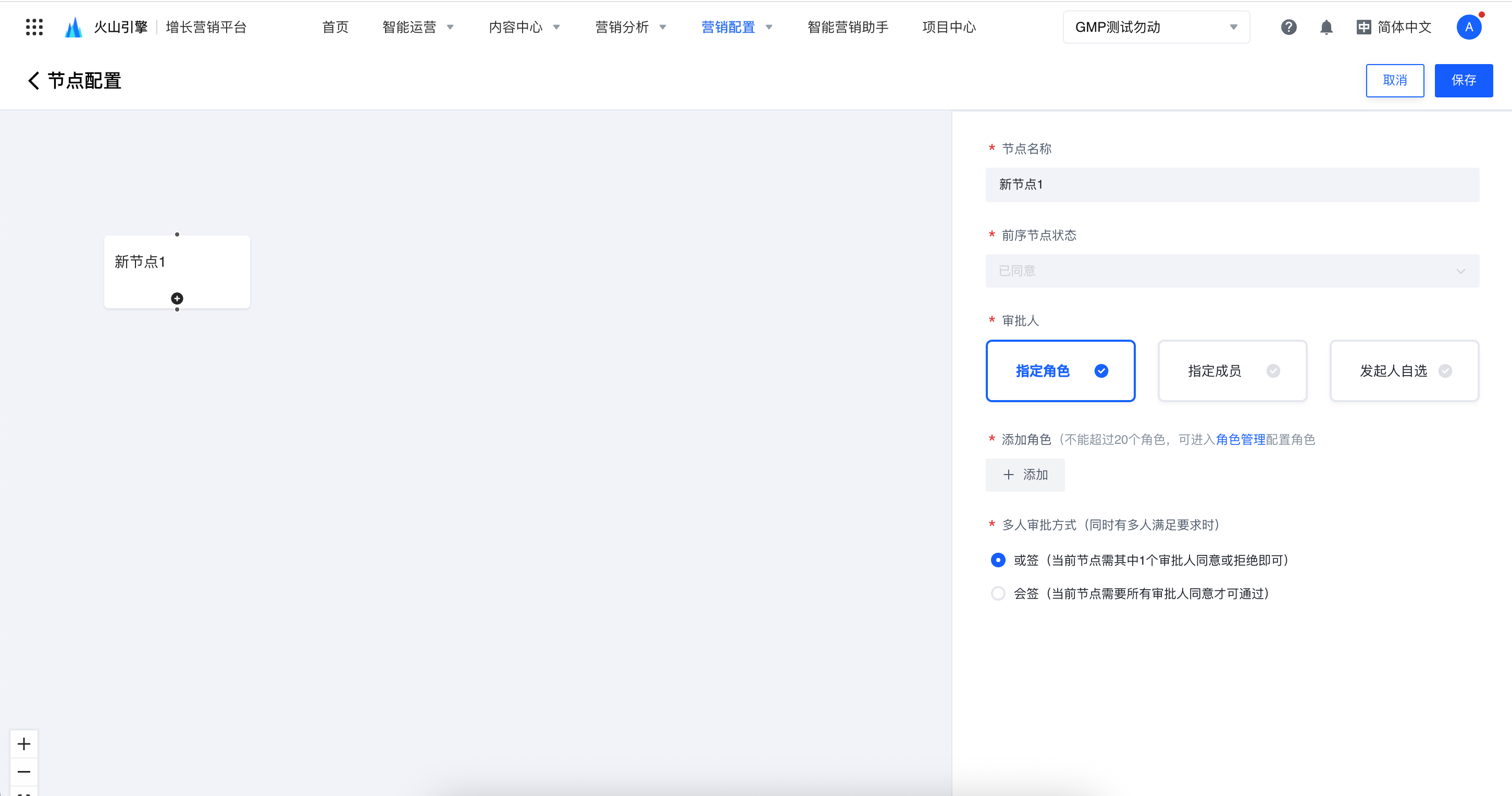Click the language switch icon 简体中文
Viewport: 1512px width, 796px height.
pyautogui.click(x=1364, y=27)
